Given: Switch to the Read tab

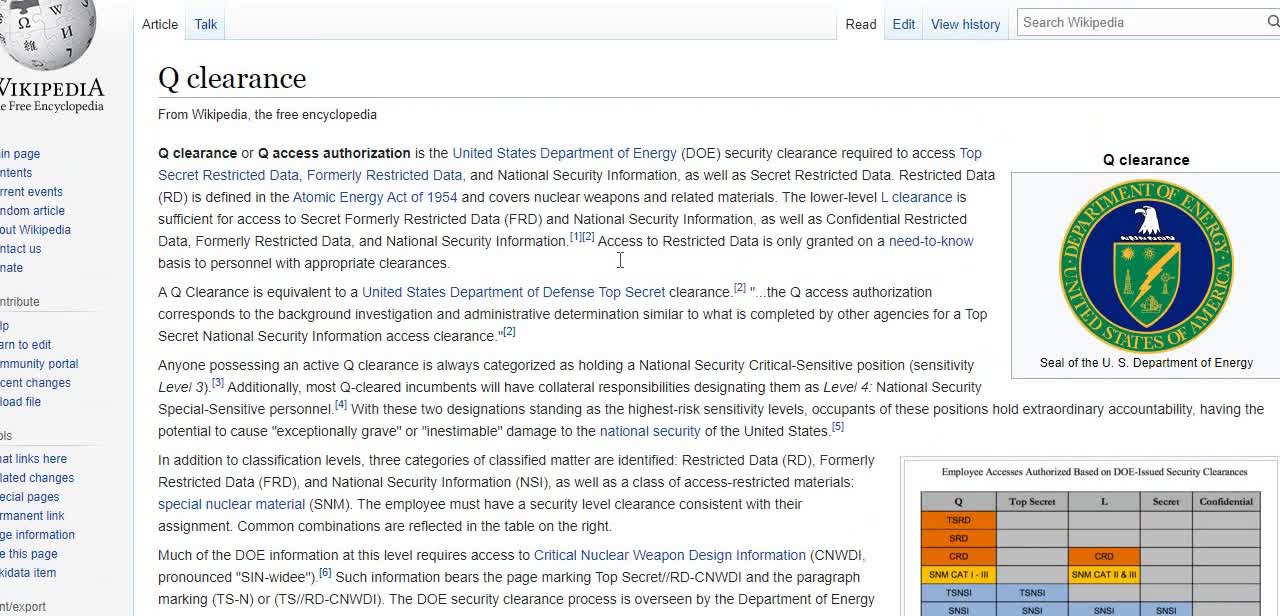Looking at the screenshot, I should 861,24.
